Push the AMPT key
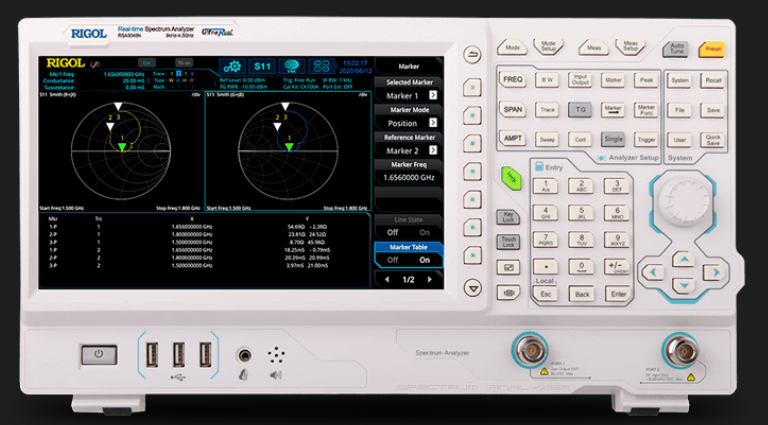This screenshot has width=768, height=425. click(512, 139)
